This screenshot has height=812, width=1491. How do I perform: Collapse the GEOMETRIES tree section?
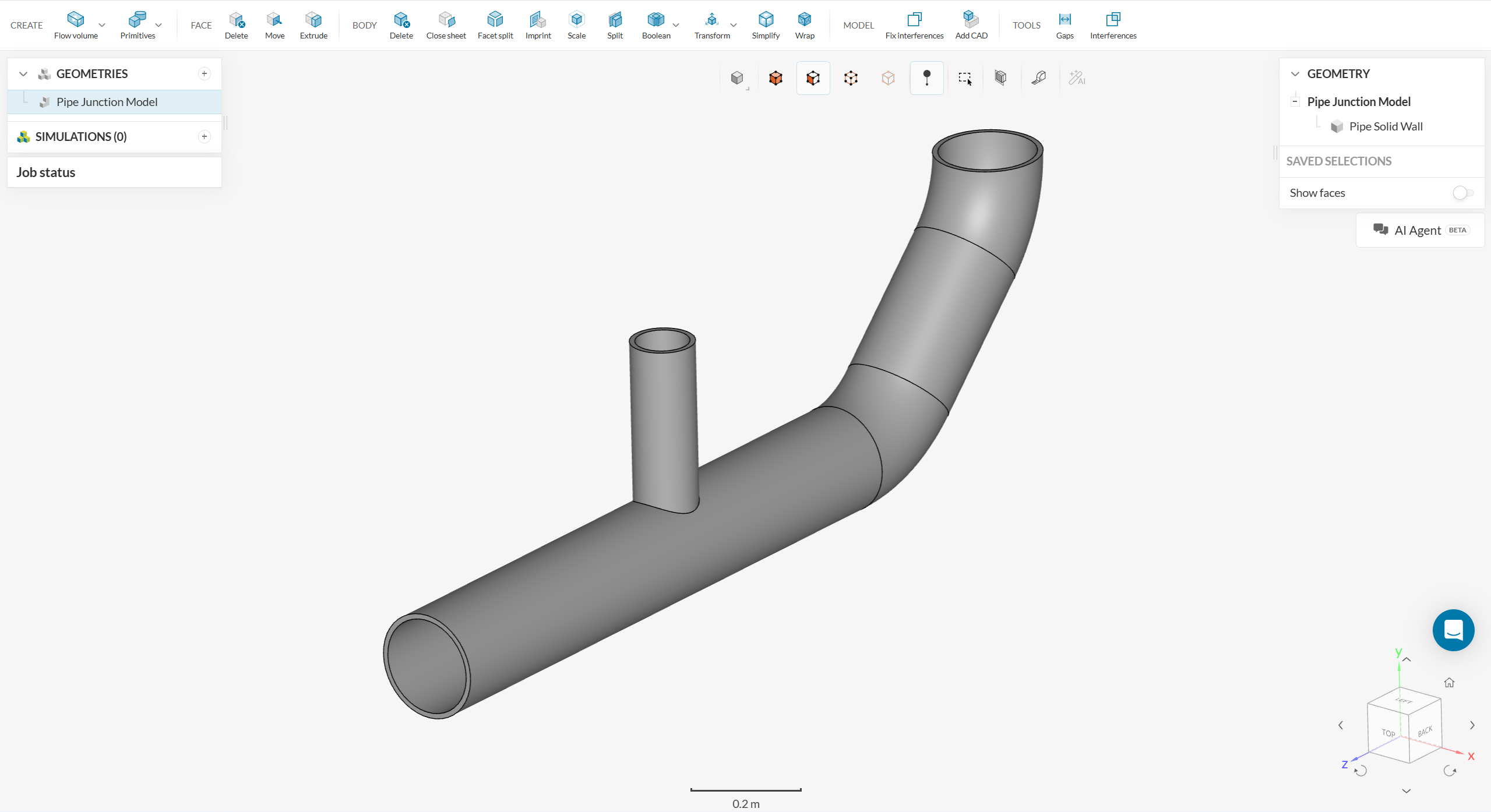pyautogui.click(x=23, y=74)
